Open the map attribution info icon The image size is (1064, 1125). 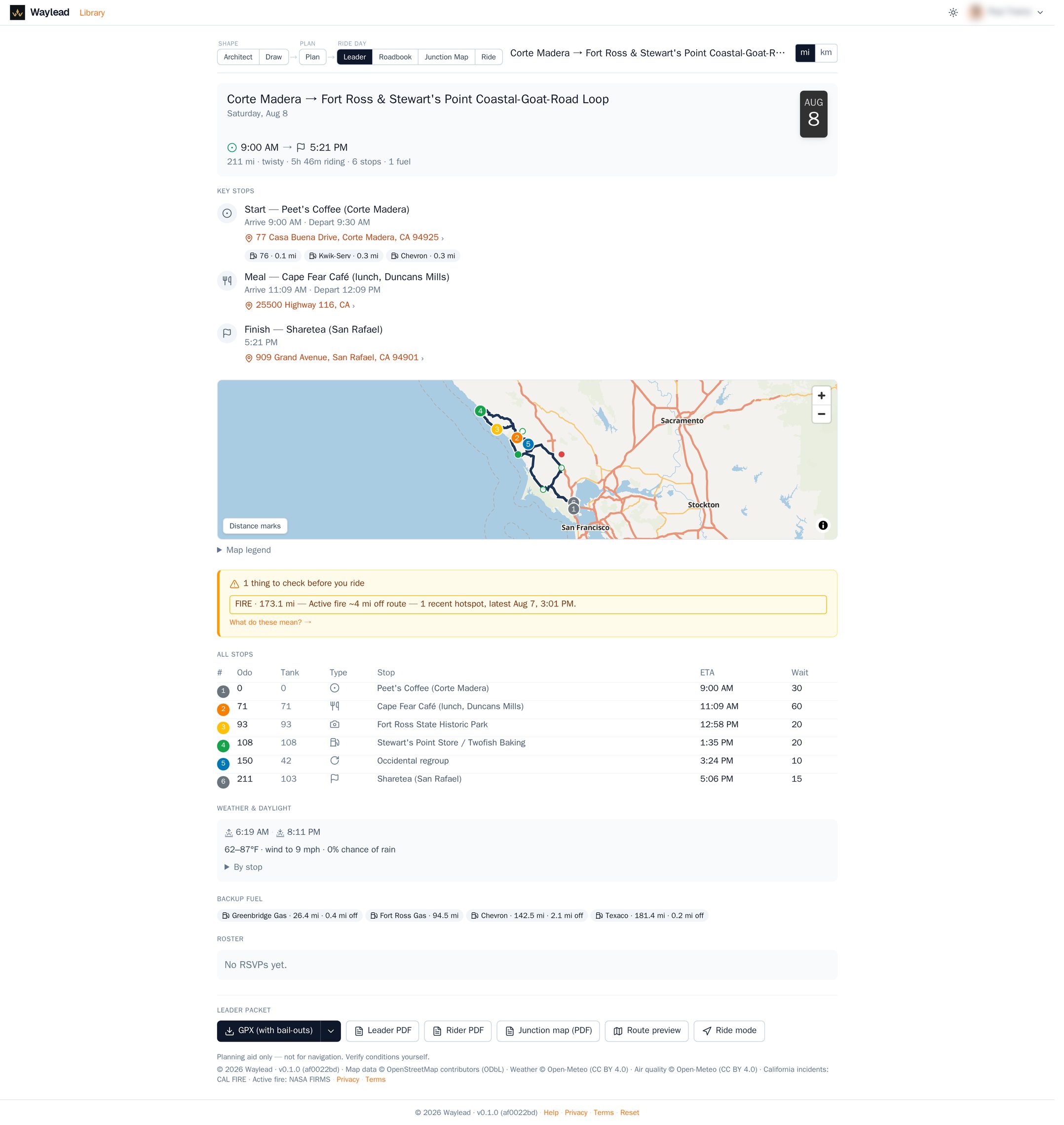pos(831,530)
